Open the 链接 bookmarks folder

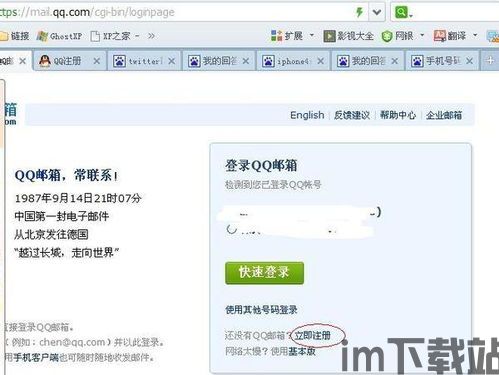pyautogui.click(x=15, y=36)
